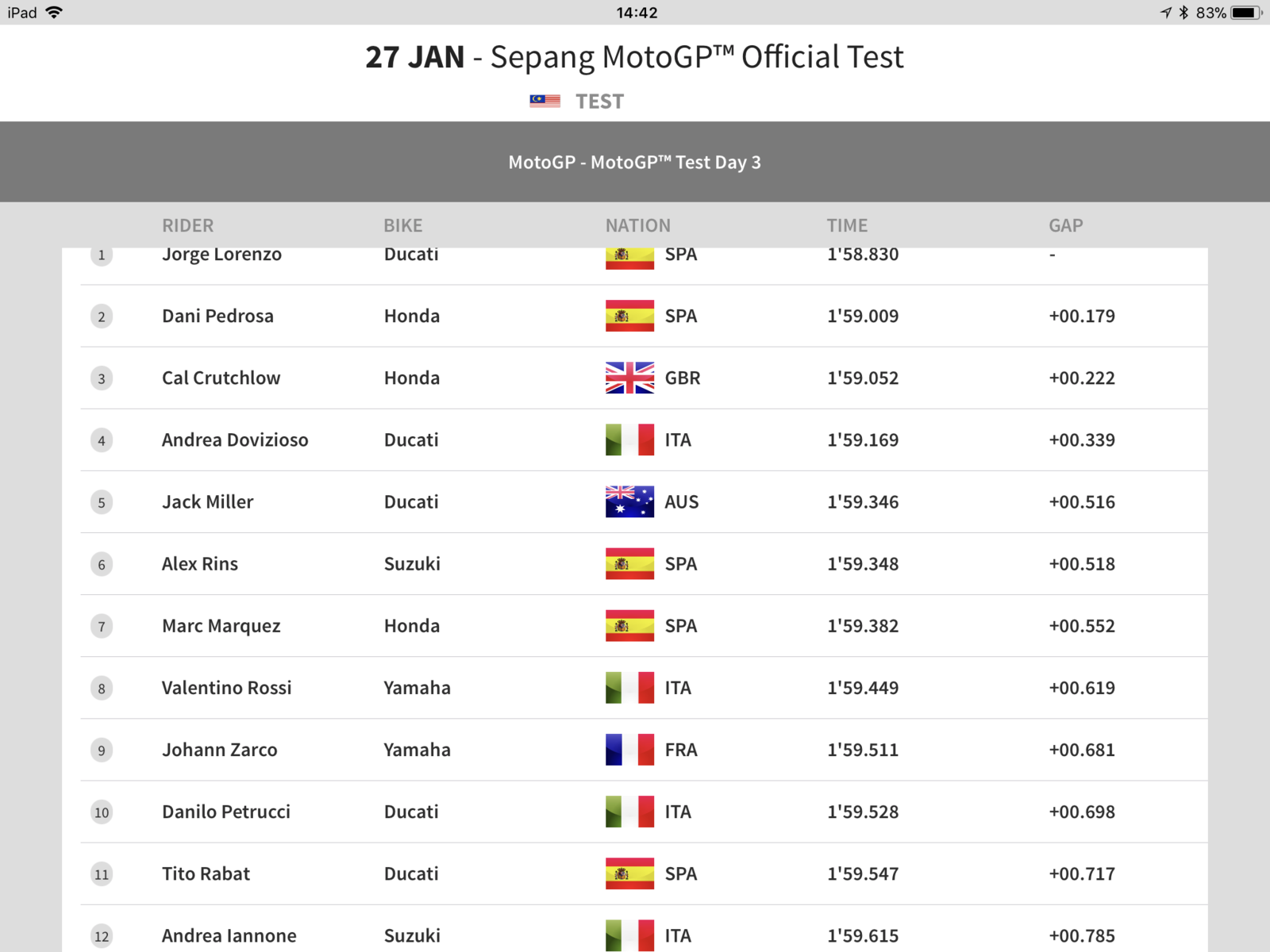
Task: Select the TIME column header
Action: (847, 225)
